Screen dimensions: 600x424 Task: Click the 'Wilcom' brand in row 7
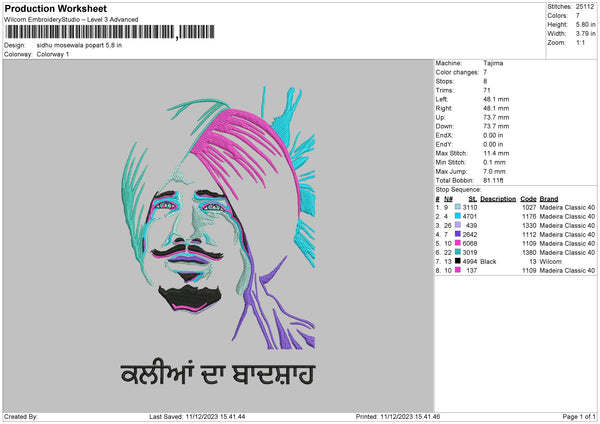[x=550, y=261]
